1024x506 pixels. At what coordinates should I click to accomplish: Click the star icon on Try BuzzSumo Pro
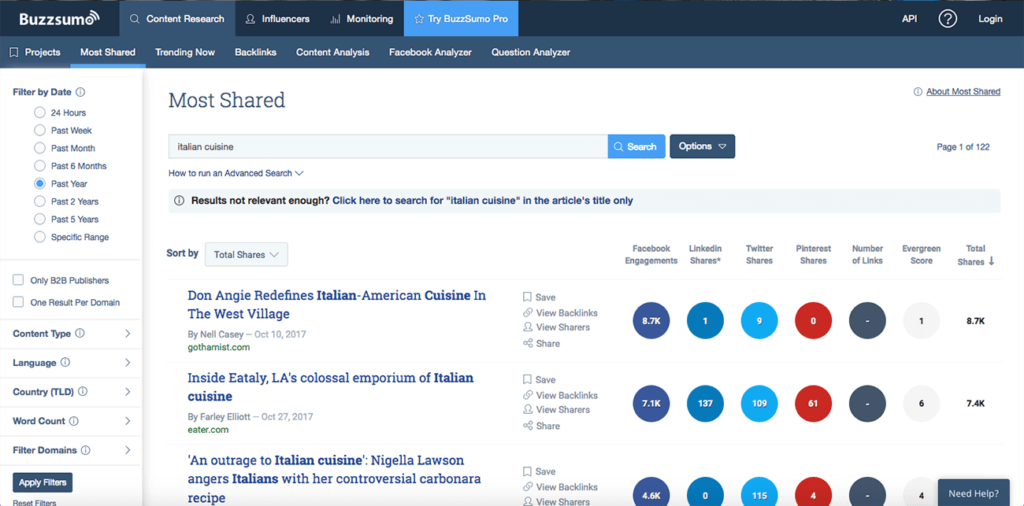419,19
